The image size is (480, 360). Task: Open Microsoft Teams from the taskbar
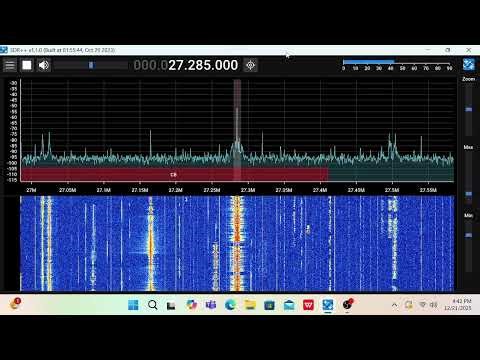(211, 305)
